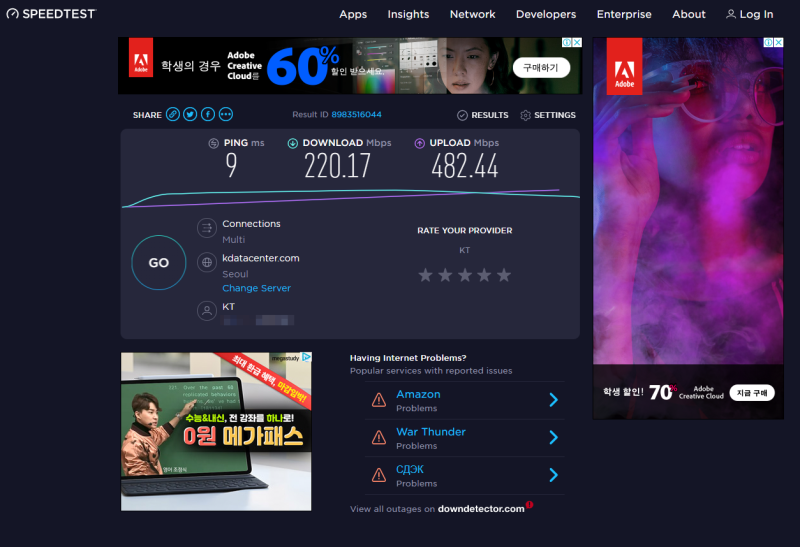The width and height of the screenshot is (800, 547).
Task: Open SETTINGS link
Action: [x=555, y=115]
